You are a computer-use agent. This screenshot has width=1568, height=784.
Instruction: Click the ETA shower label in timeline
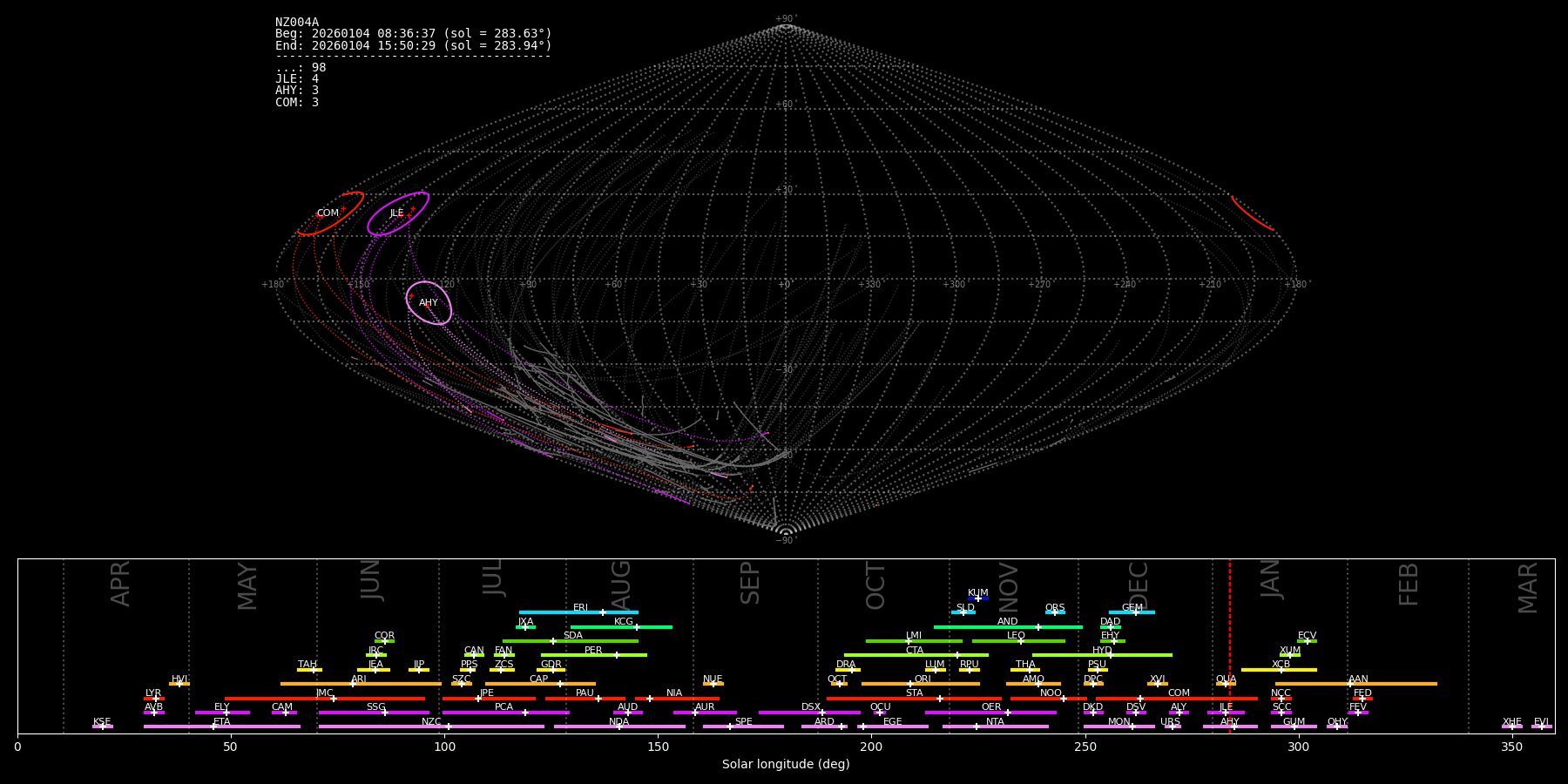coord(222,722)
